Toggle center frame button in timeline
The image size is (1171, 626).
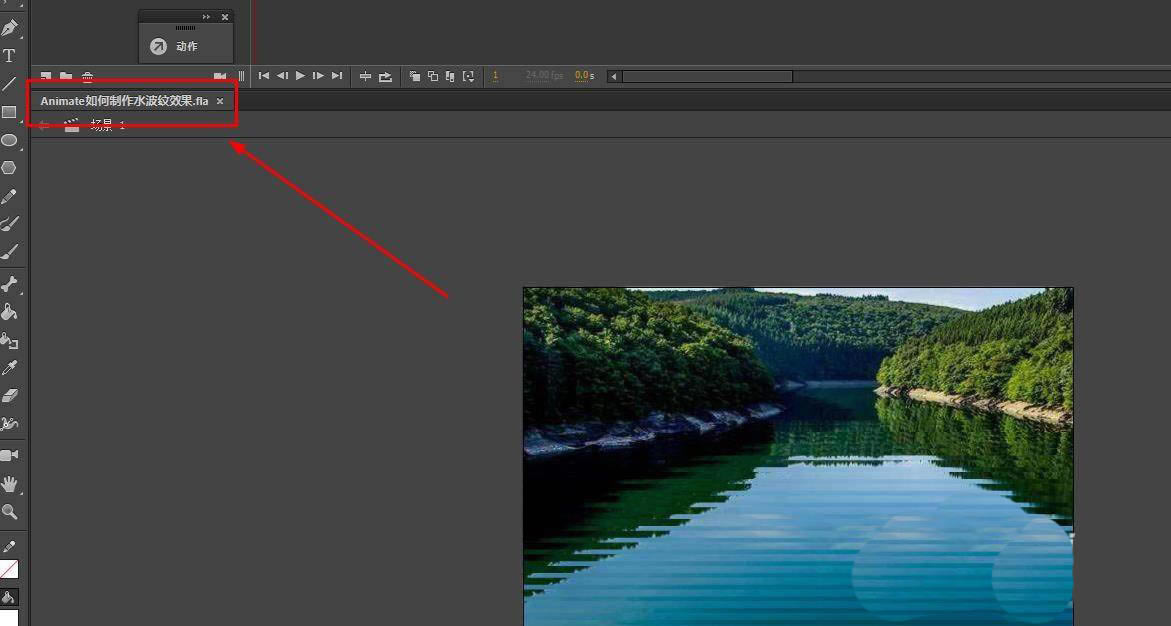tap(365, 76)
